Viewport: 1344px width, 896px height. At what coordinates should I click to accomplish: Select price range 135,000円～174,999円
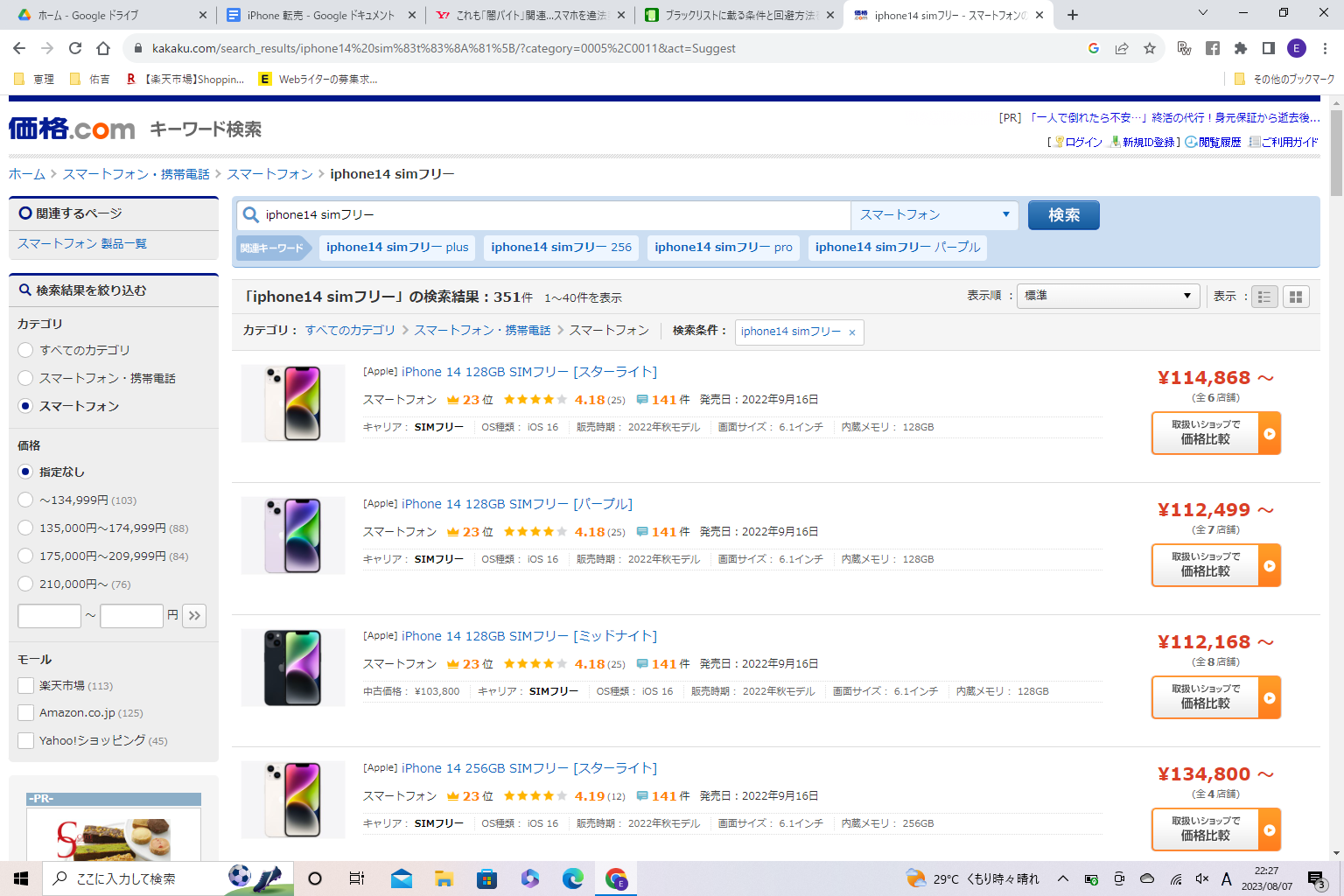tap(25, 528)
